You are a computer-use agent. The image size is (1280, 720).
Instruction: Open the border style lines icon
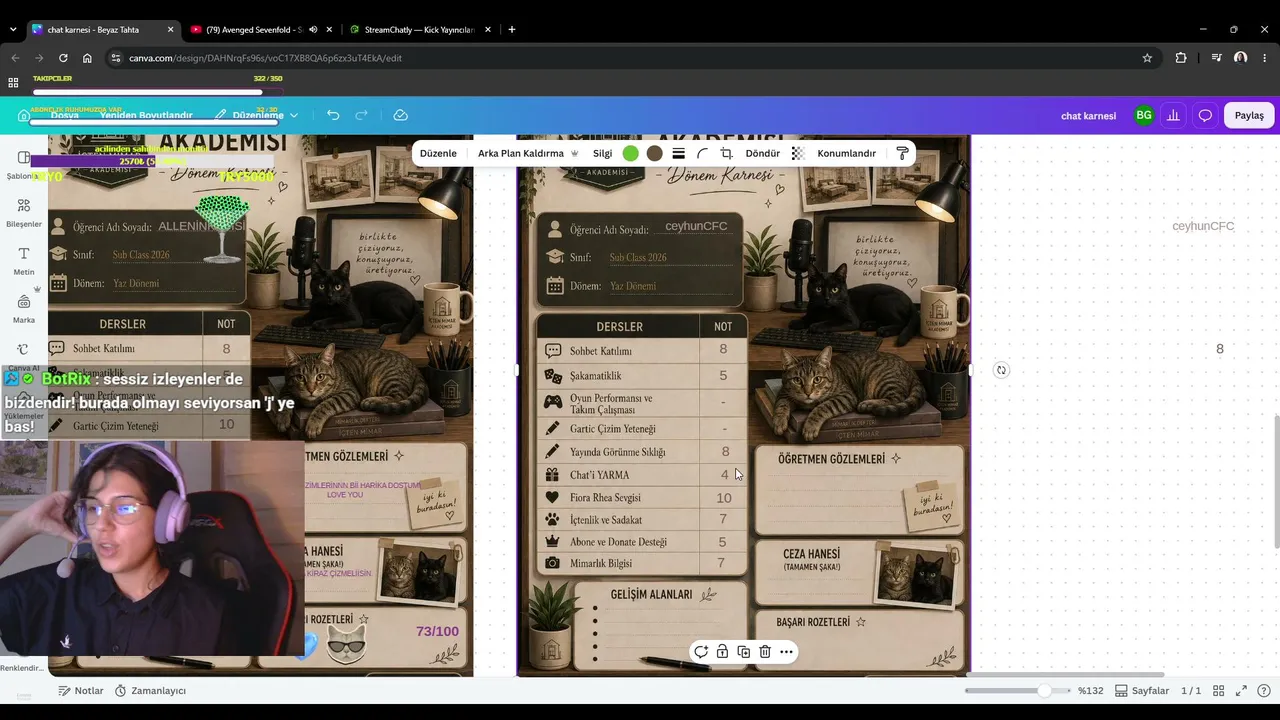point(678,153)
